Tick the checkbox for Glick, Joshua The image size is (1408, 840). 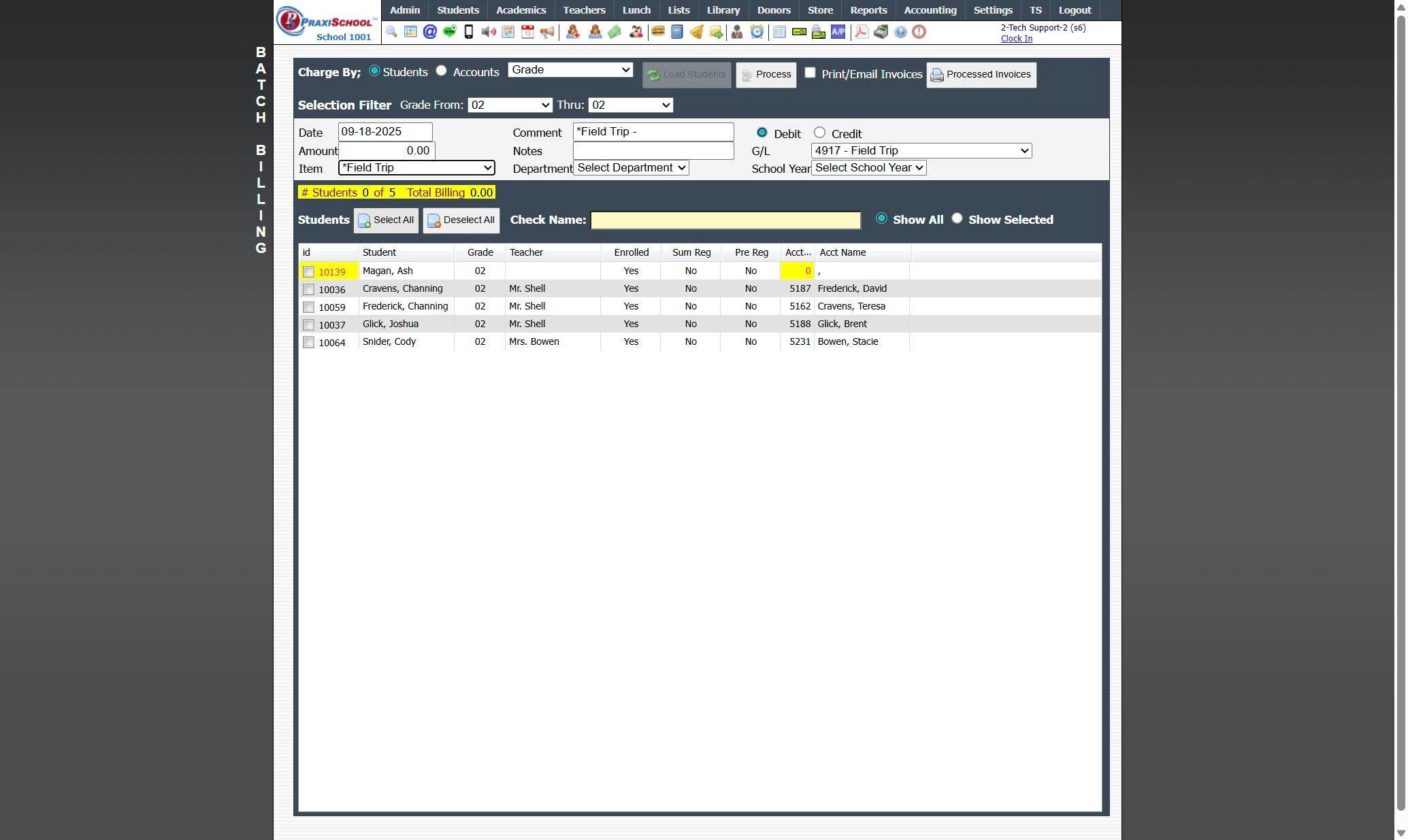(308, 325)
